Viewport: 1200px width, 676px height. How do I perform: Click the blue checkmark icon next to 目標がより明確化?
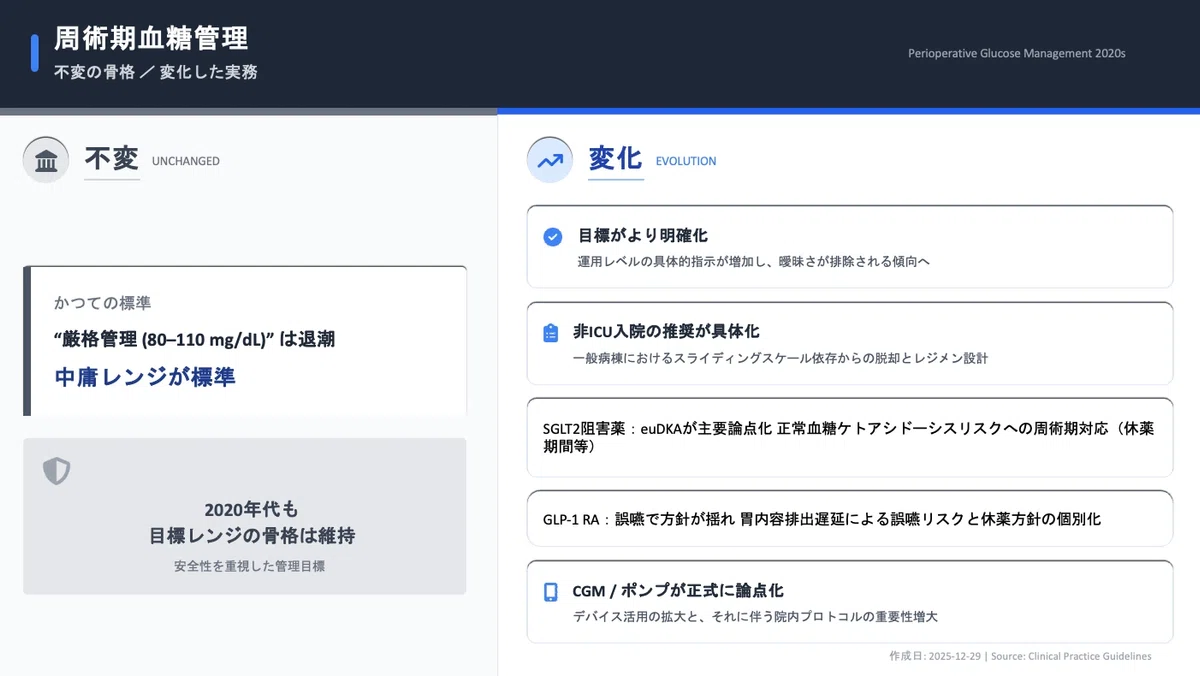552,236
